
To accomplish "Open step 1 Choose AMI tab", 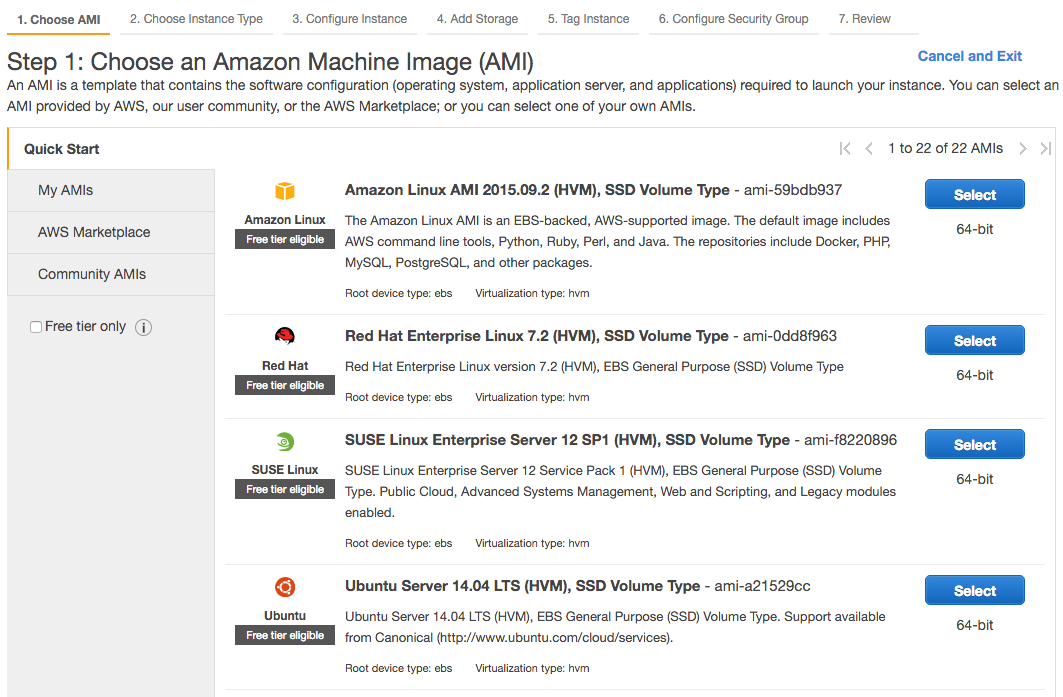I will click(59, 20).
